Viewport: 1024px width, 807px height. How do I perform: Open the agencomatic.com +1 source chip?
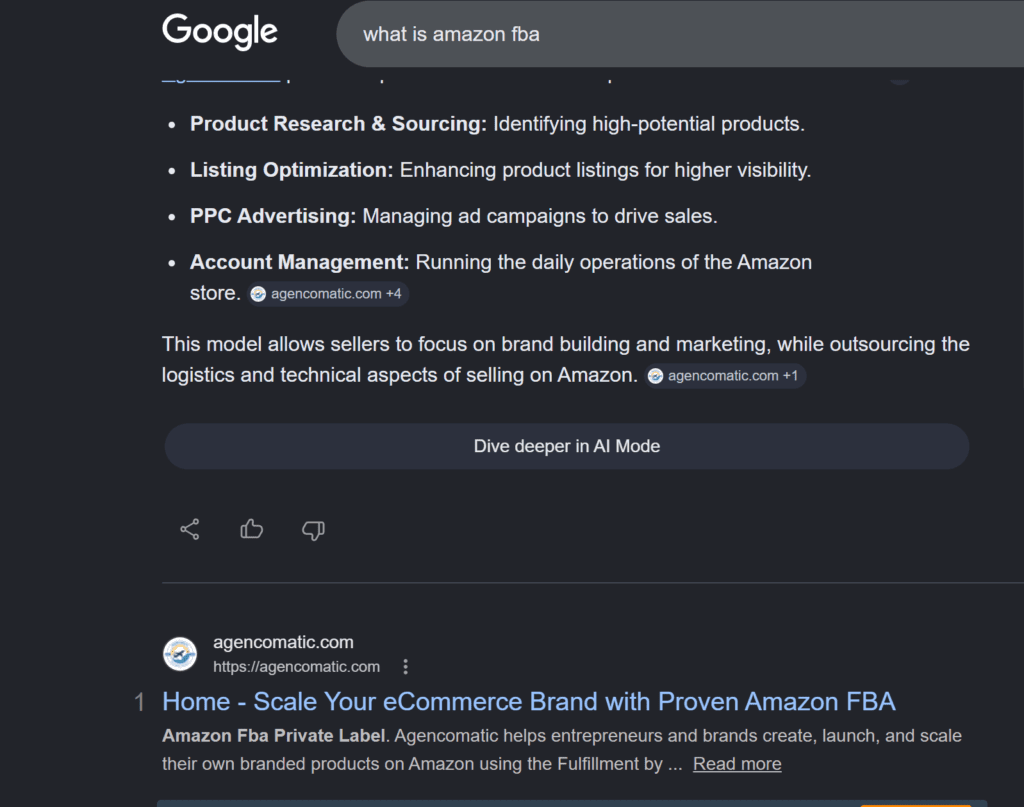tap(725, 376)
